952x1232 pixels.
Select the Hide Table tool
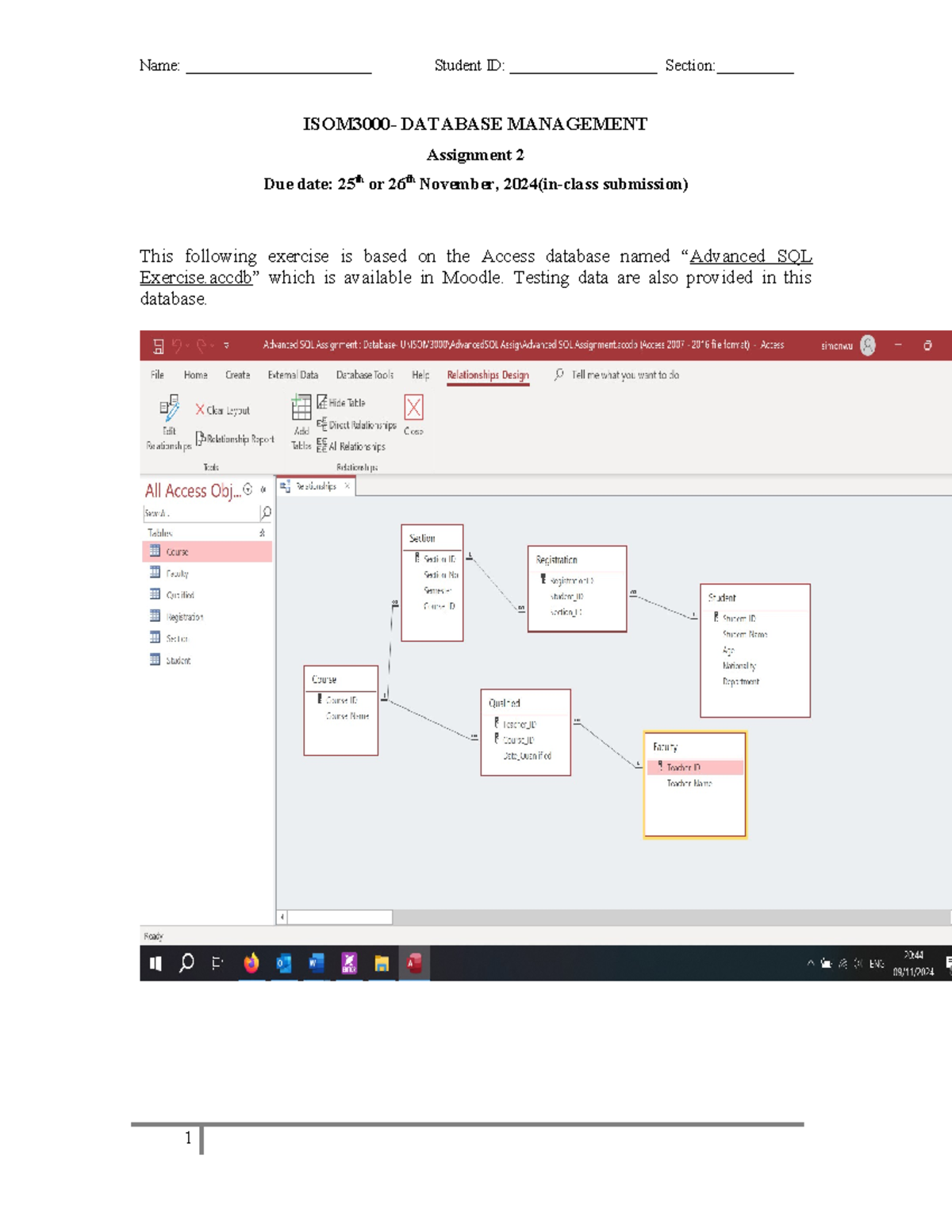346,402
